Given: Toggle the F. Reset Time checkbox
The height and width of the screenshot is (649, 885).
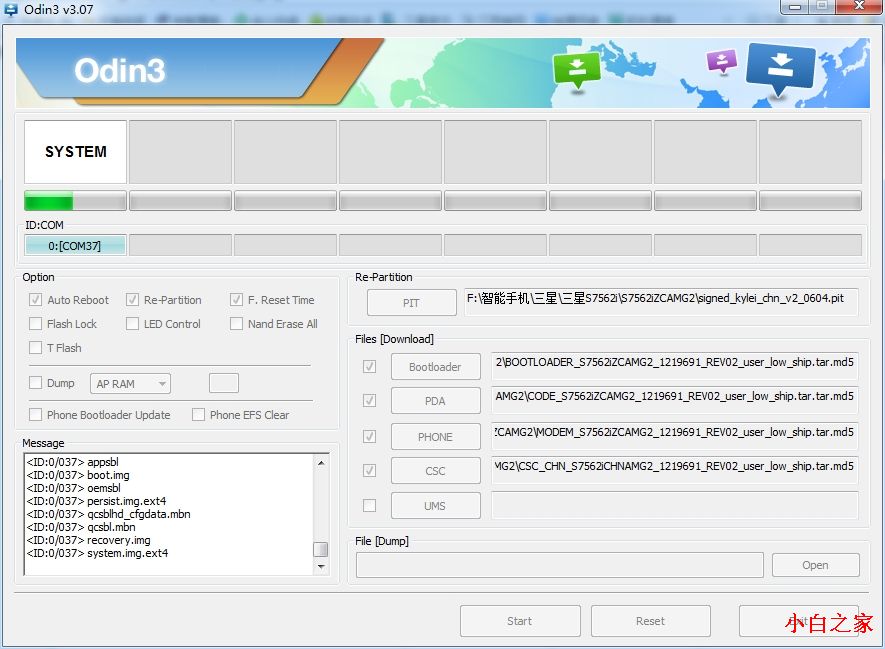Looking at the screenshot, I should pos(236,300).
